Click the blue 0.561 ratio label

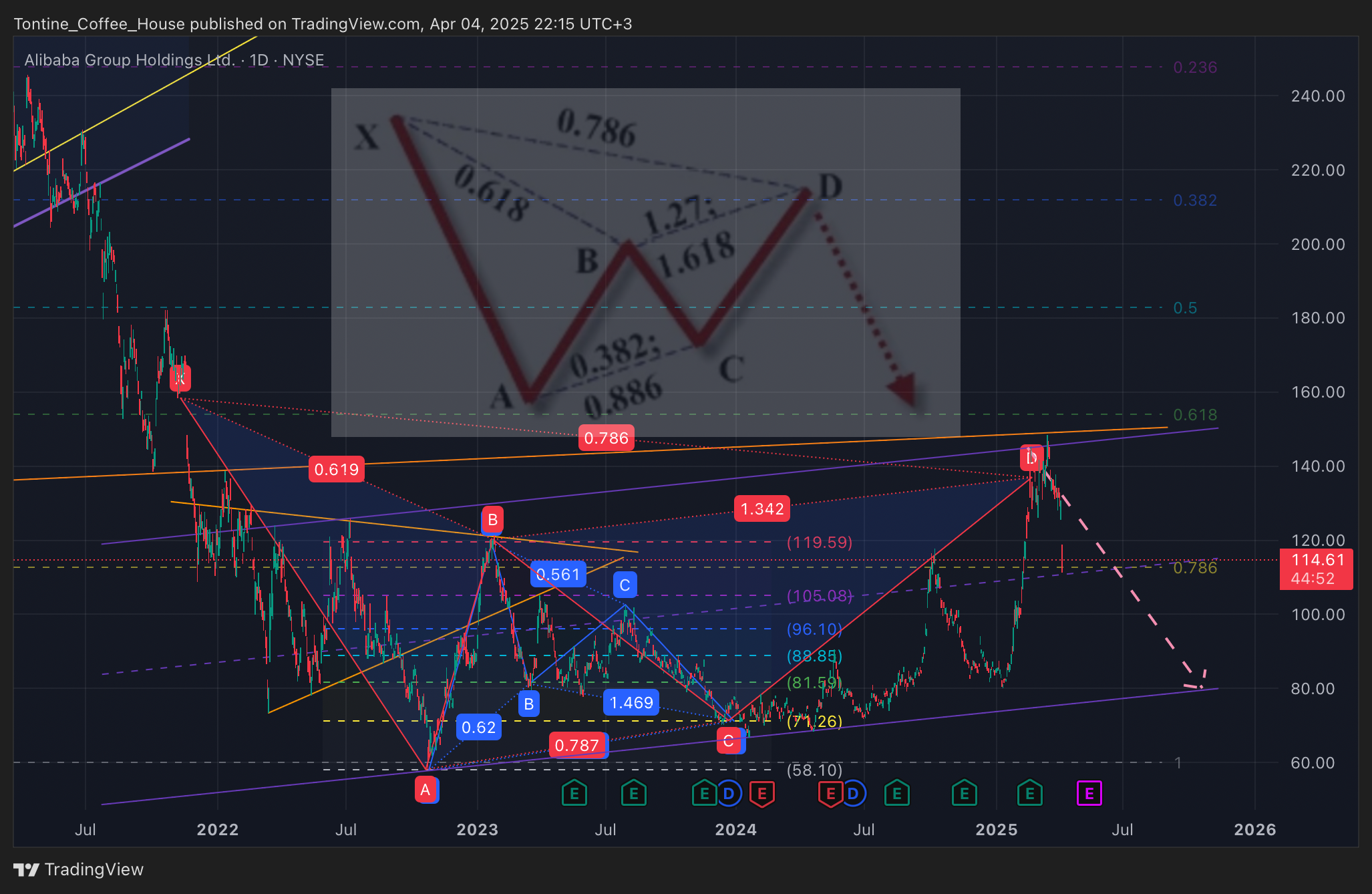pyautogui.click(x=558, y=574)
